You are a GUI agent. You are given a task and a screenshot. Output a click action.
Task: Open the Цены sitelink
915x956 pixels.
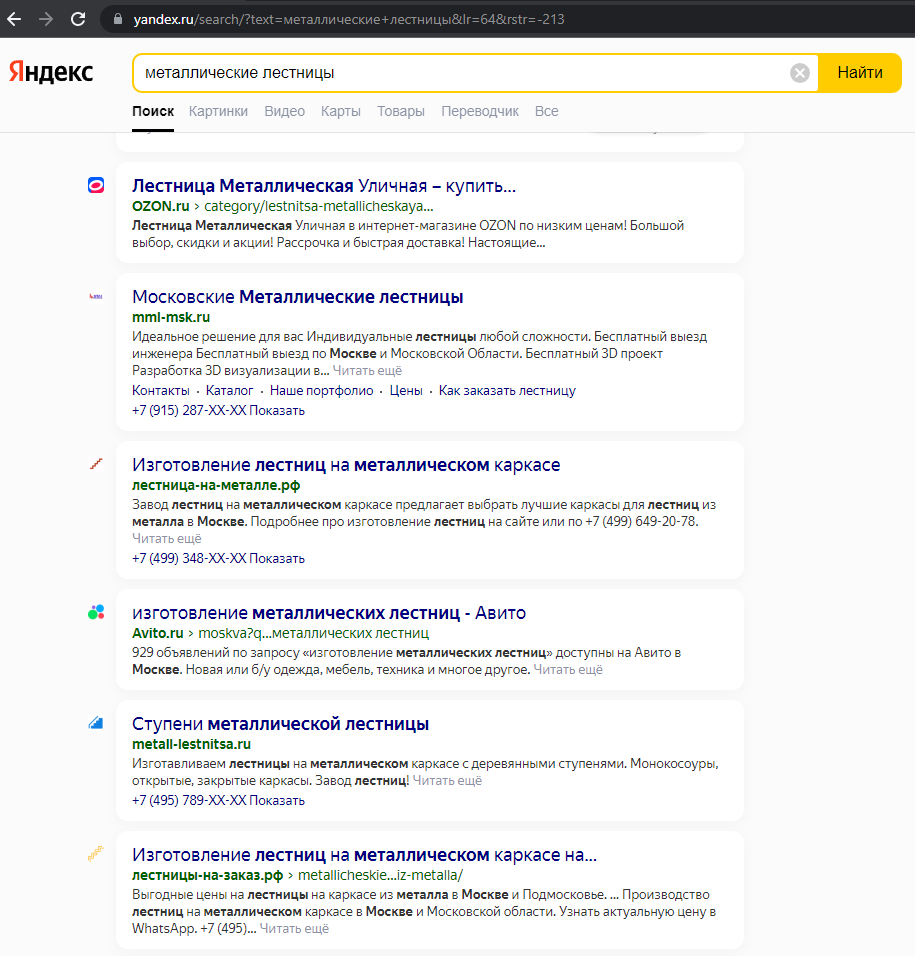[x=406, y=391]
